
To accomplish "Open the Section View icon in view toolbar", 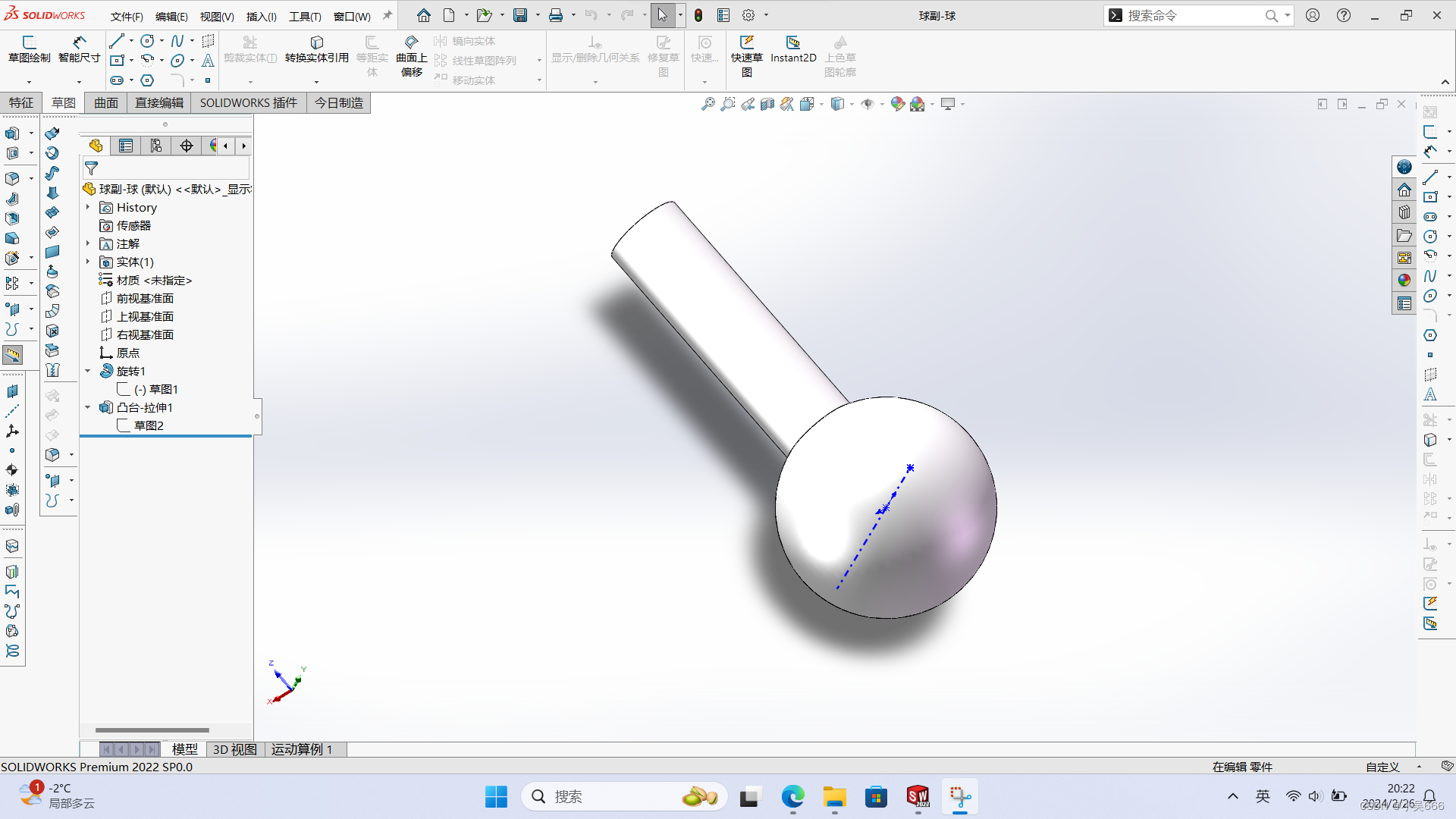I will (x=767, y=104).
